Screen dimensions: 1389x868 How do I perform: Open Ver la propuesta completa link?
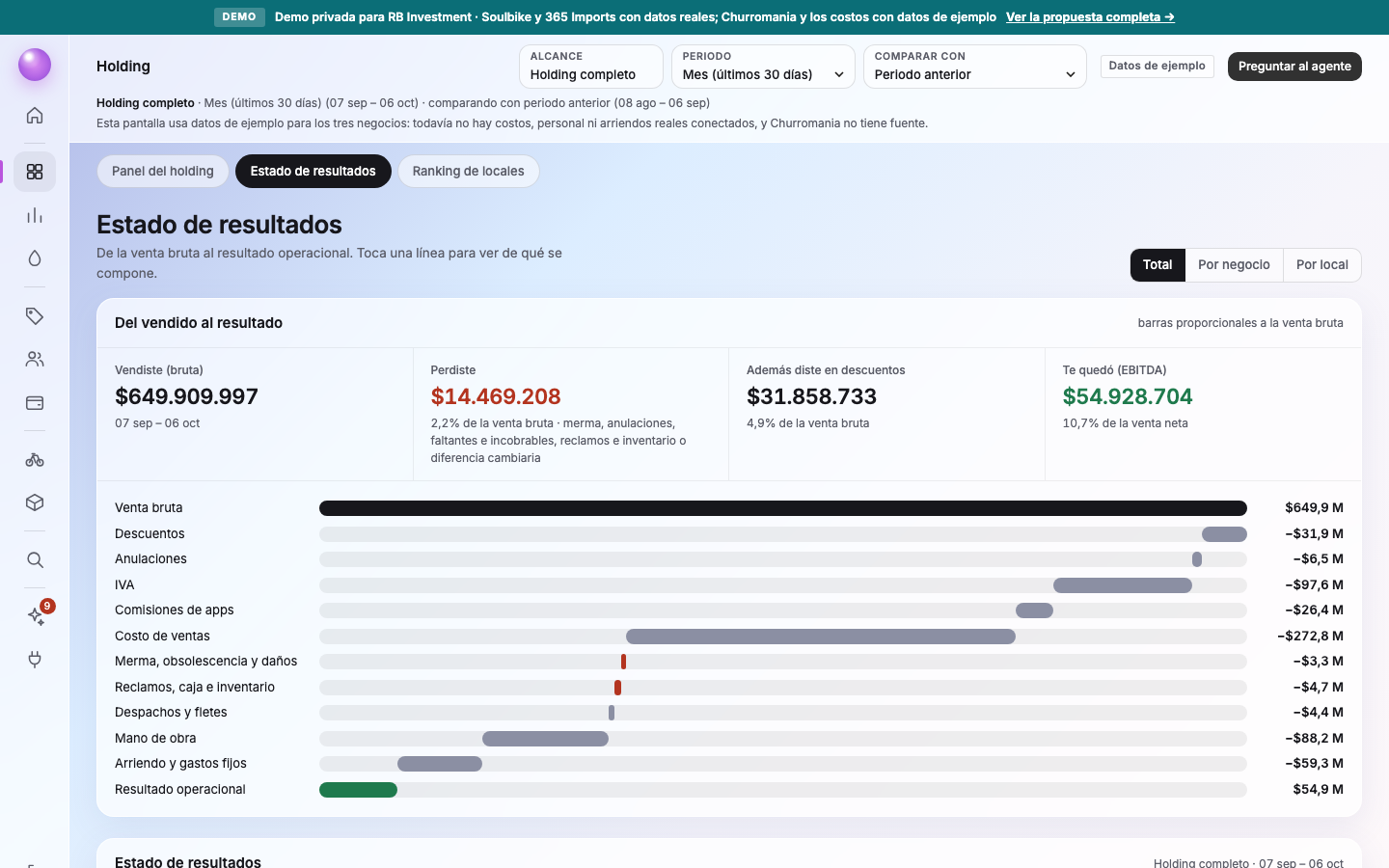click(x=1090, y=17)
